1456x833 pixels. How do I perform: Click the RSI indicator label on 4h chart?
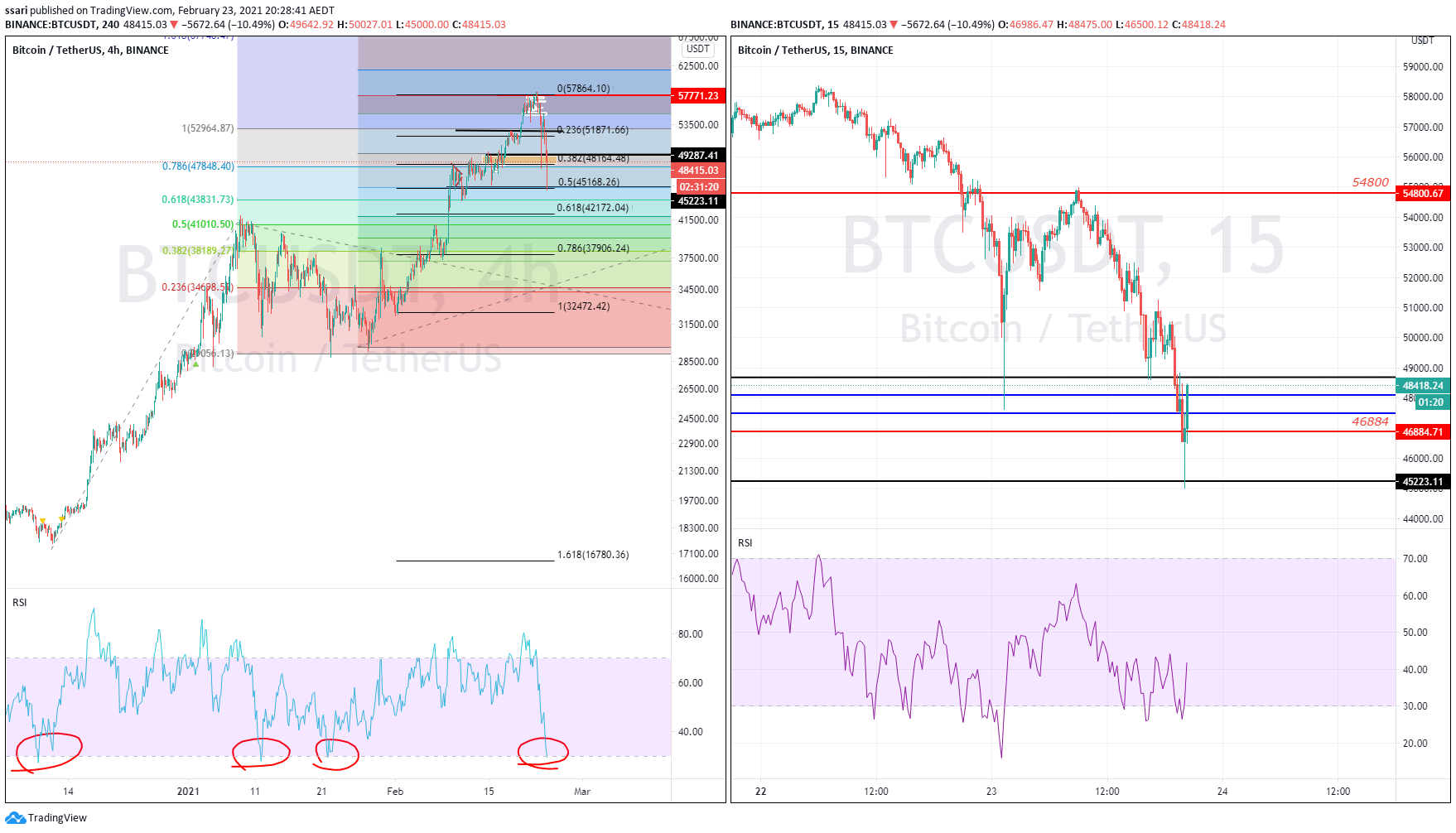point(20,603)
